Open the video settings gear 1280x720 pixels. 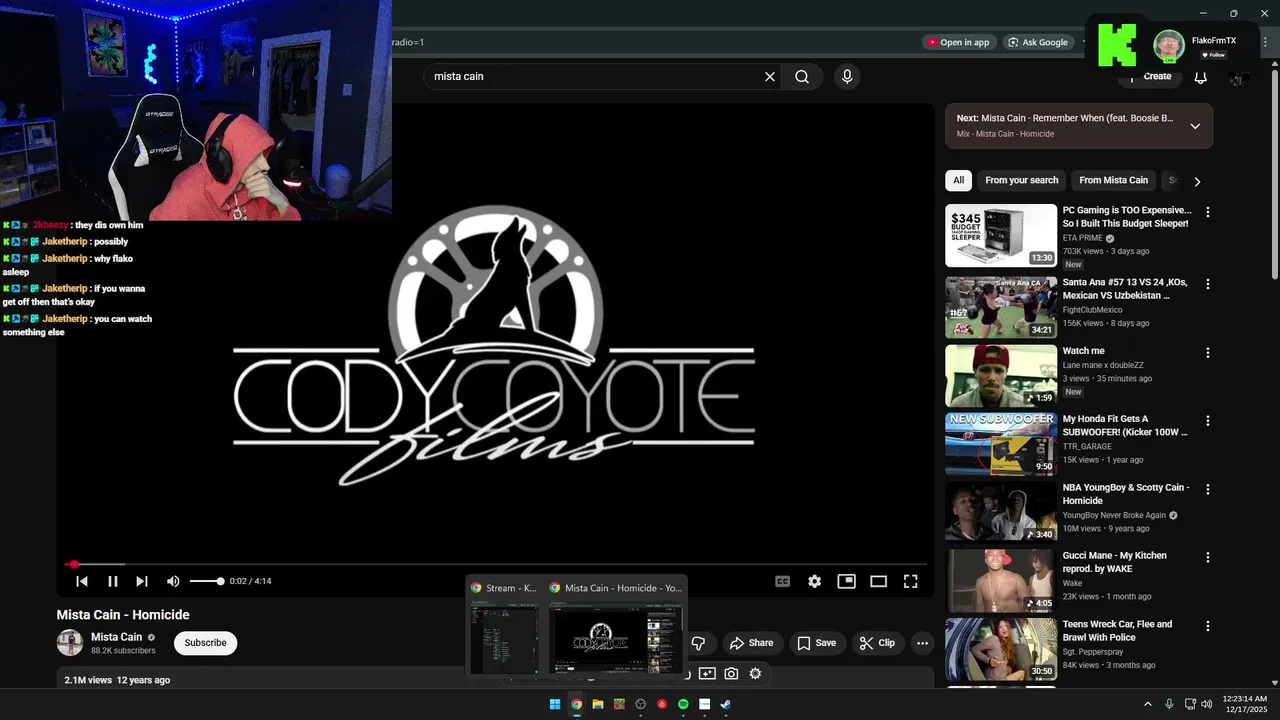[815, 581]
